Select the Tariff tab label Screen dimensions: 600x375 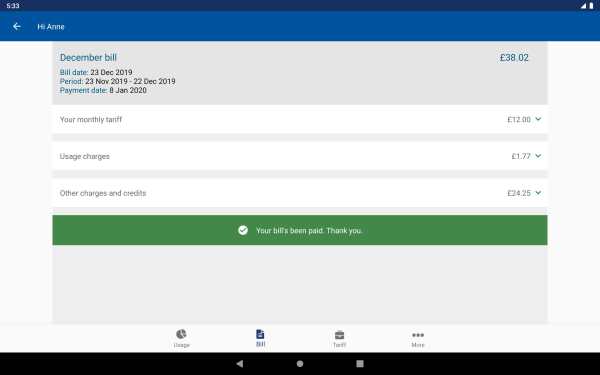[x=339, y=345]
